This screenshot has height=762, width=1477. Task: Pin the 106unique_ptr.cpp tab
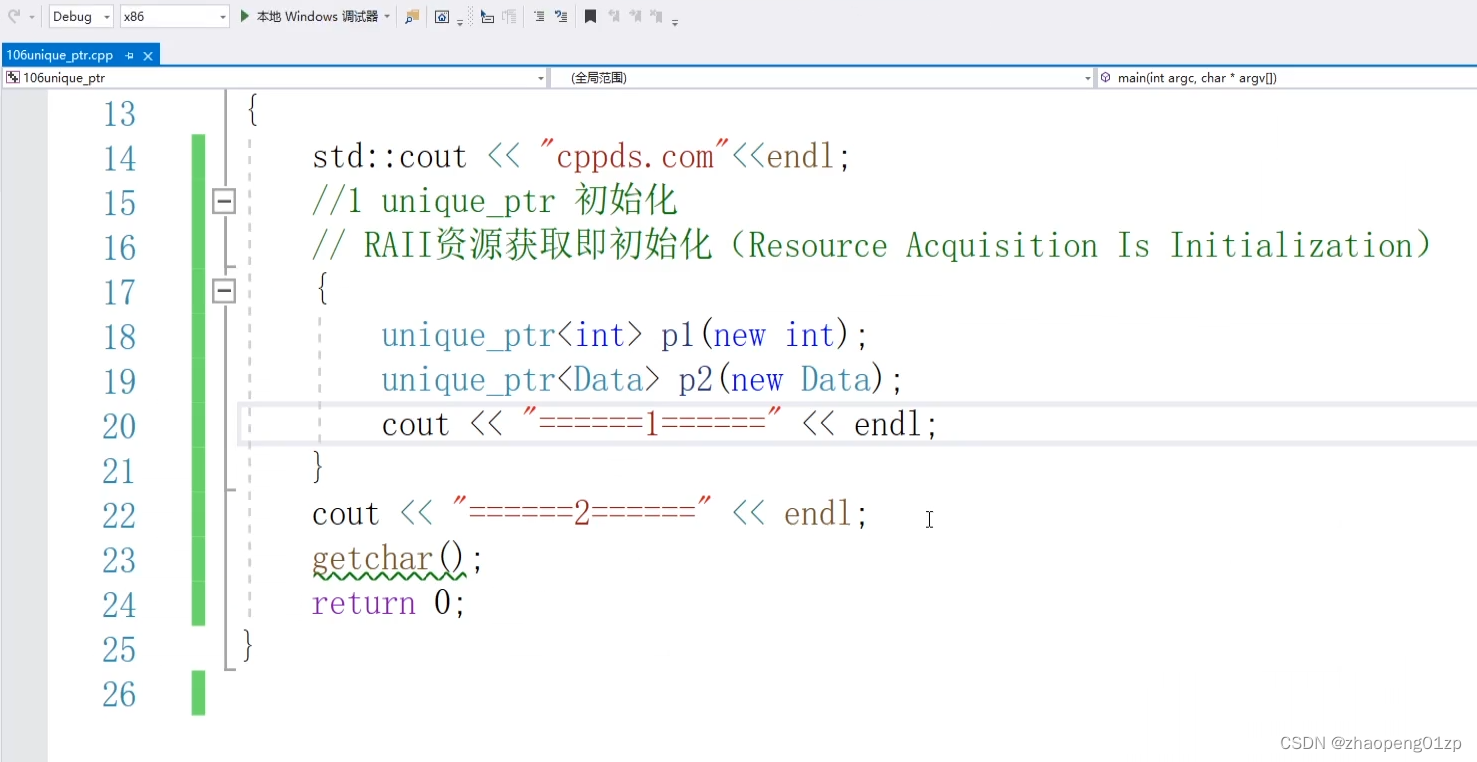(129, 56)
